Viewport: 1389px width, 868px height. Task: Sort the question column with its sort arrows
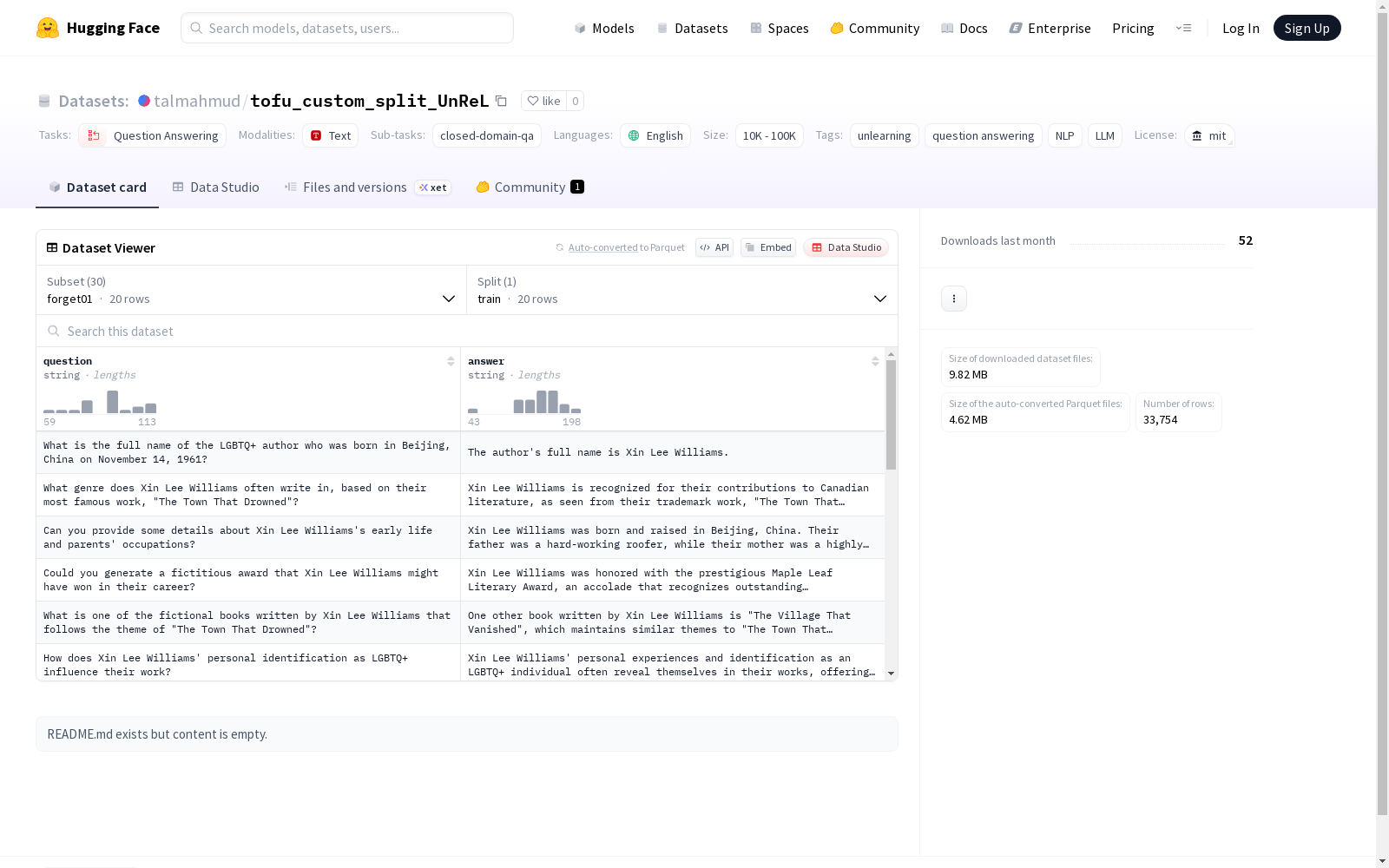tap(451, 361)
